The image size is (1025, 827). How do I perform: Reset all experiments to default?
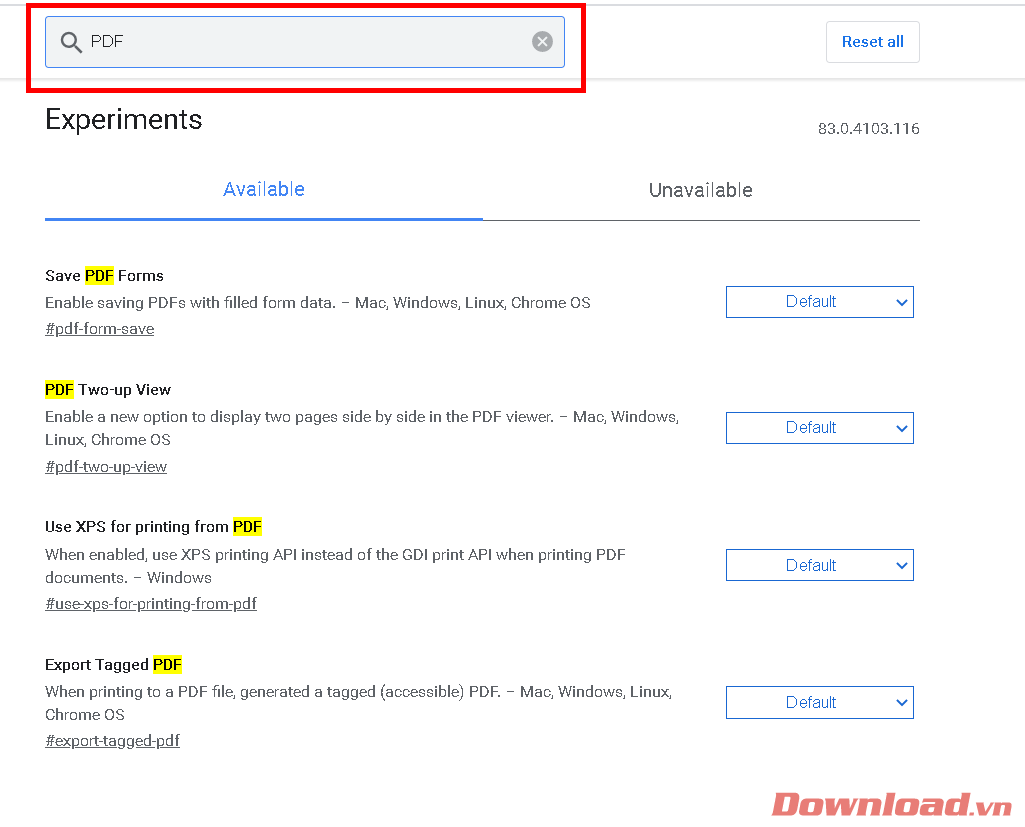872,42
